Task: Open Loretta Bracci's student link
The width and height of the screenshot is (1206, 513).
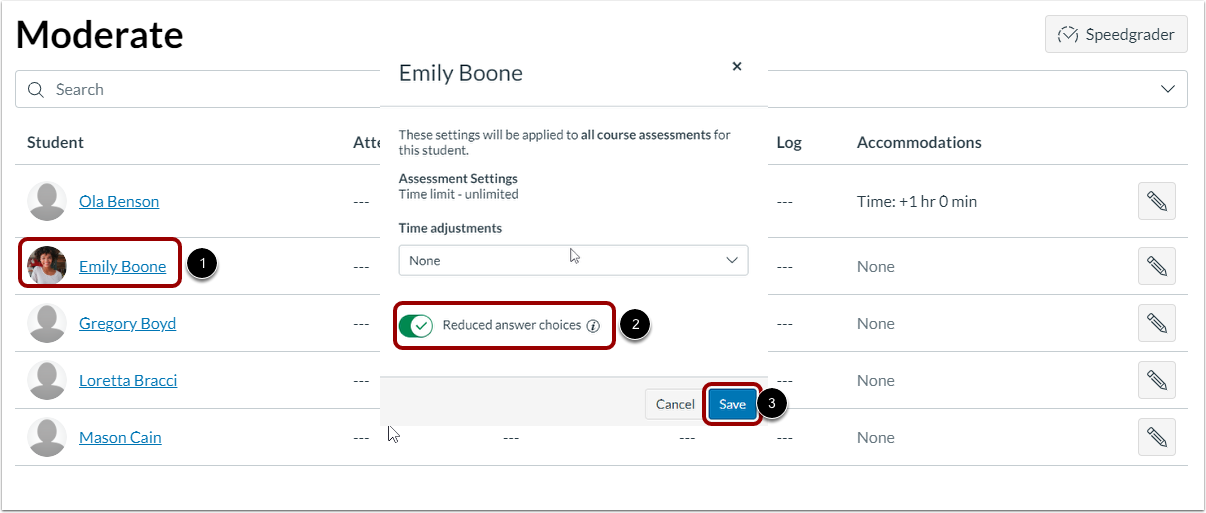Action: coord(128,380)
